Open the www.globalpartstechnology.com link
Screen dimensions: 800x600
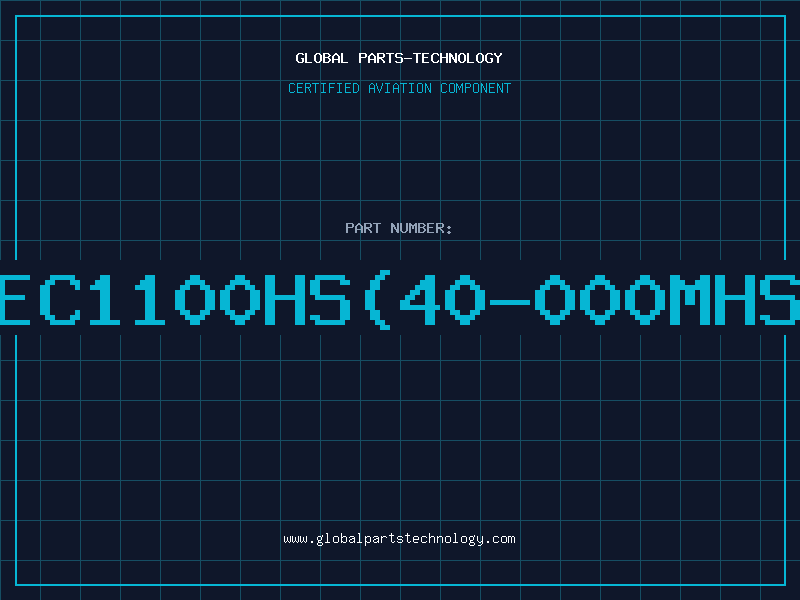click(x=399, y=539)
